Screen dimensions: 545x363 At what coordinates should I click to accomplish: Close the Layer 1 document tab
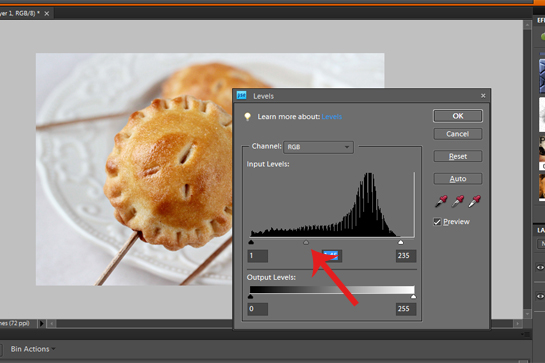47,14
